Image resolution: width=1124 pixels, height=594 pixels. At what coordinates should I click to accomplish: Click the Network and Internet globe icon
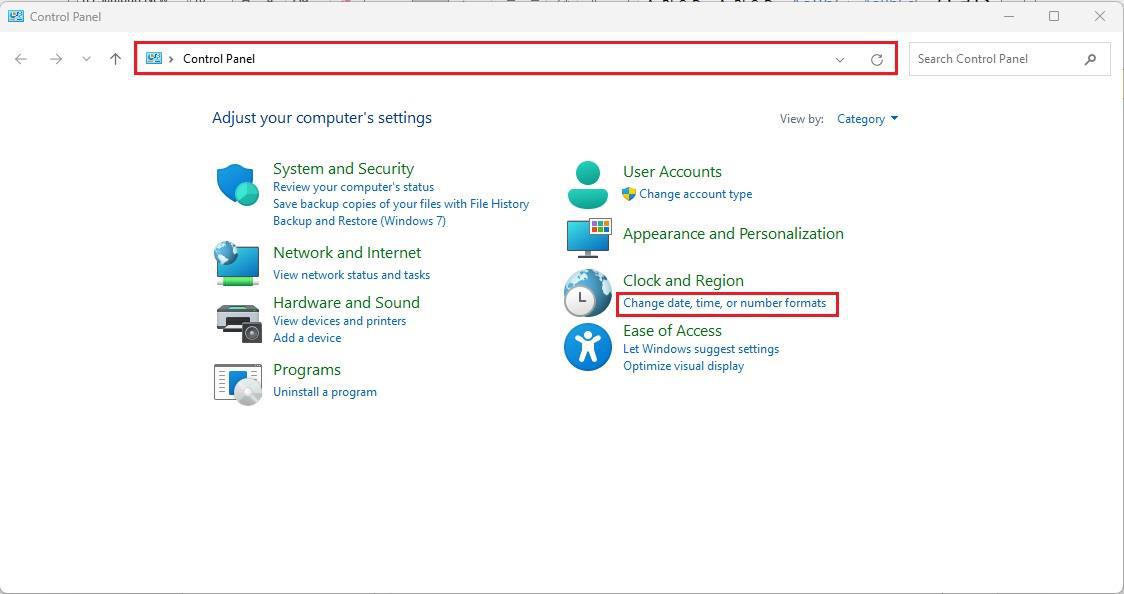click(237, 264)
